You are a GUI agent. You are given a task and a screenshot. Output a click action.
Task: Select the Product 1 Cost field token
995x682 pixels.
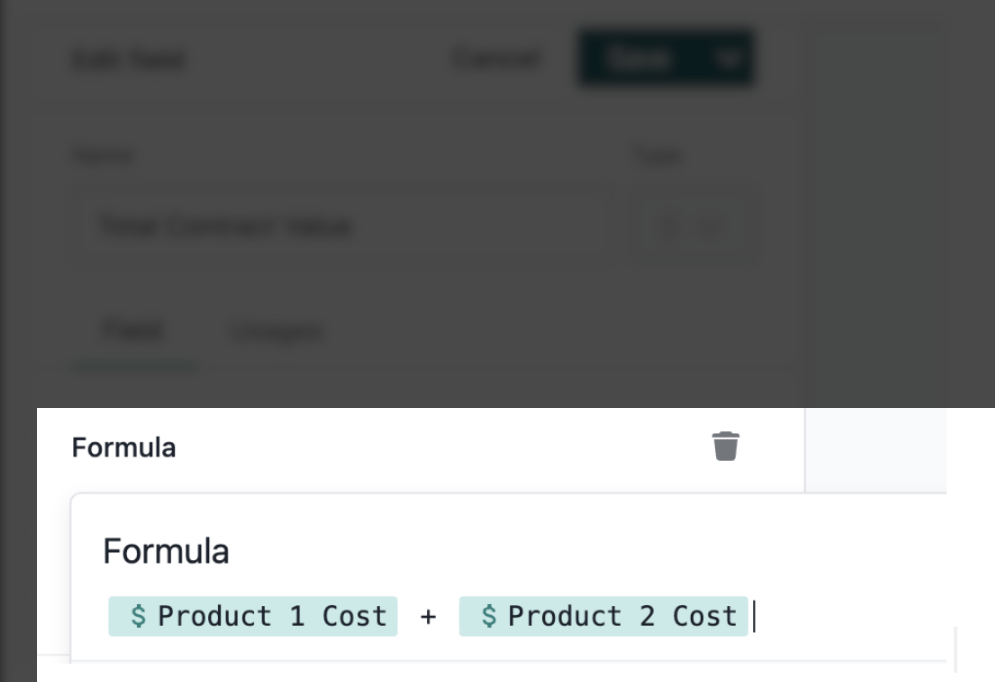click(x=253, y=616)
